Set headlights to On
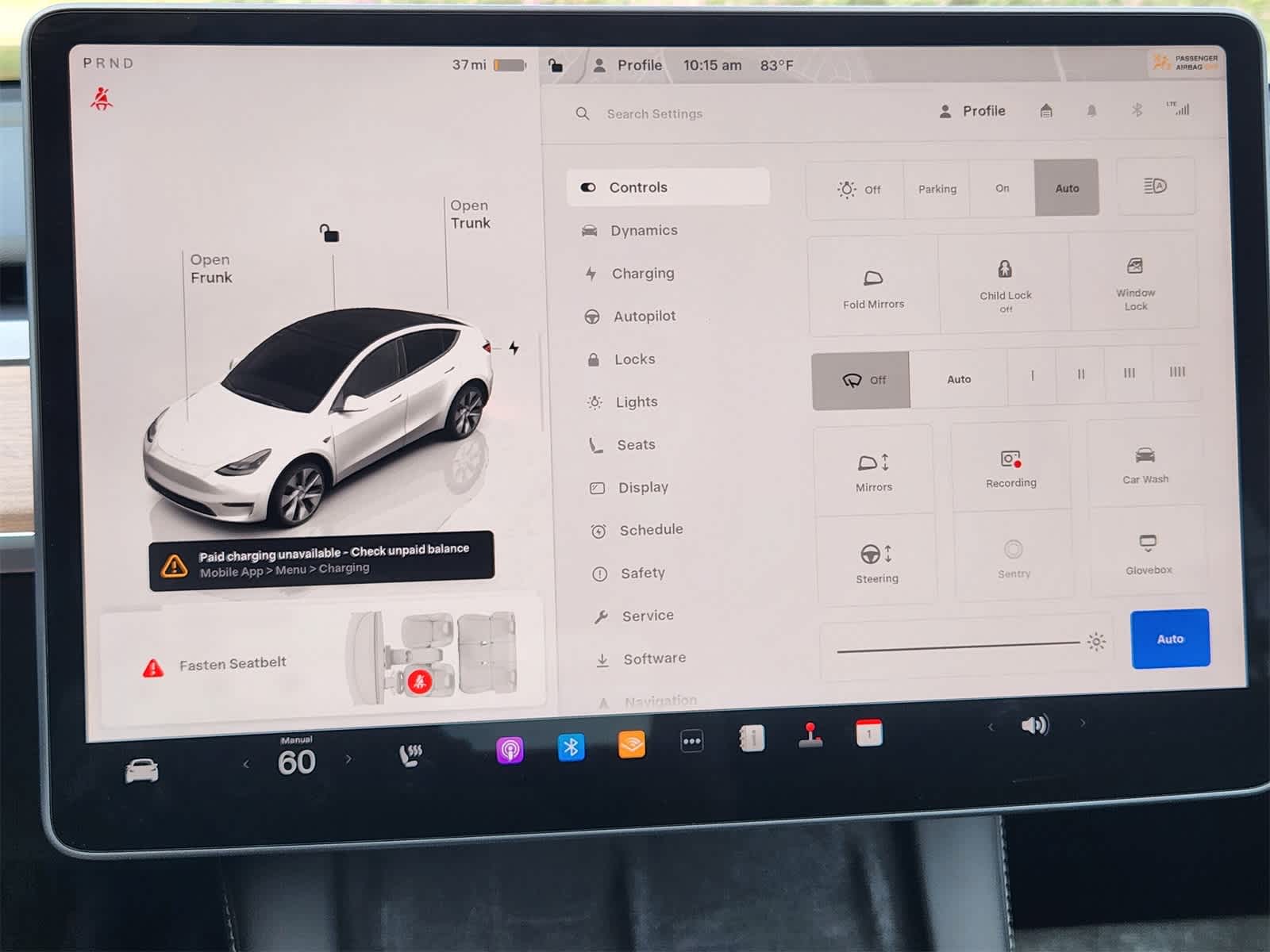The width and height of the screenshot is (1270, 952). [x=1003, y=188]
